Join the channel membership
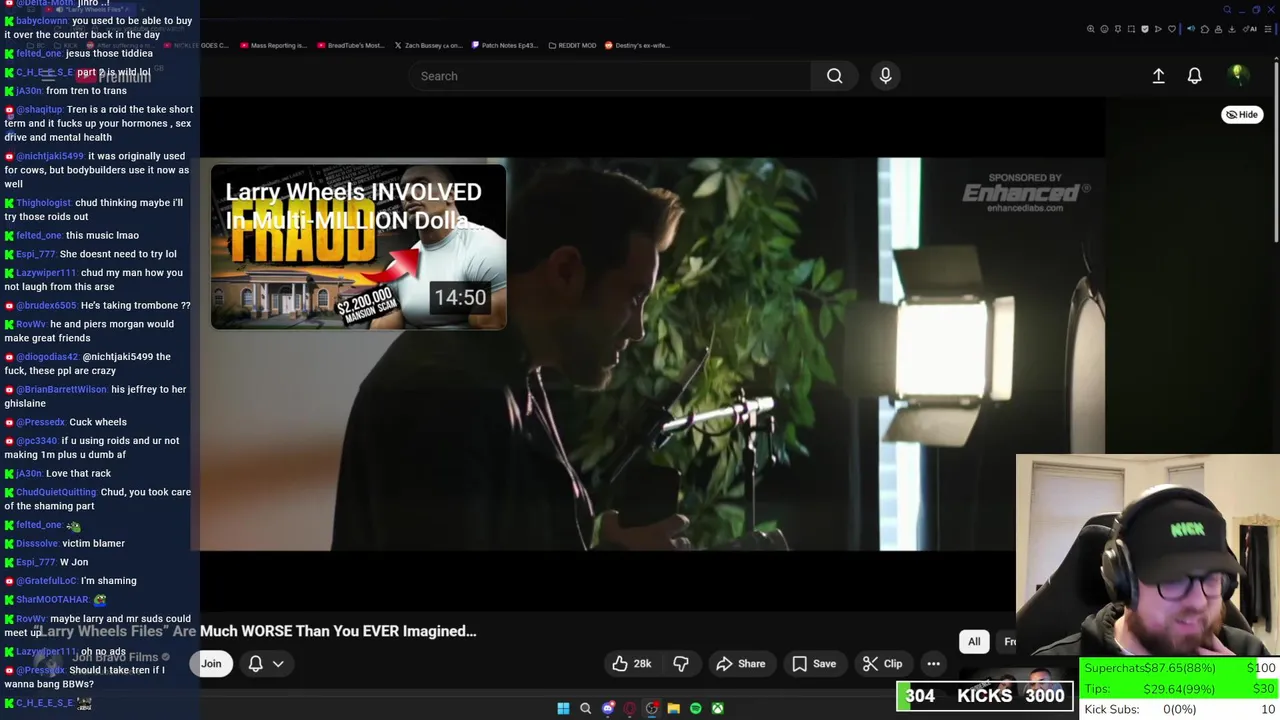The height and width of the screenshot is (720, 1280). (x=210, y=664)
